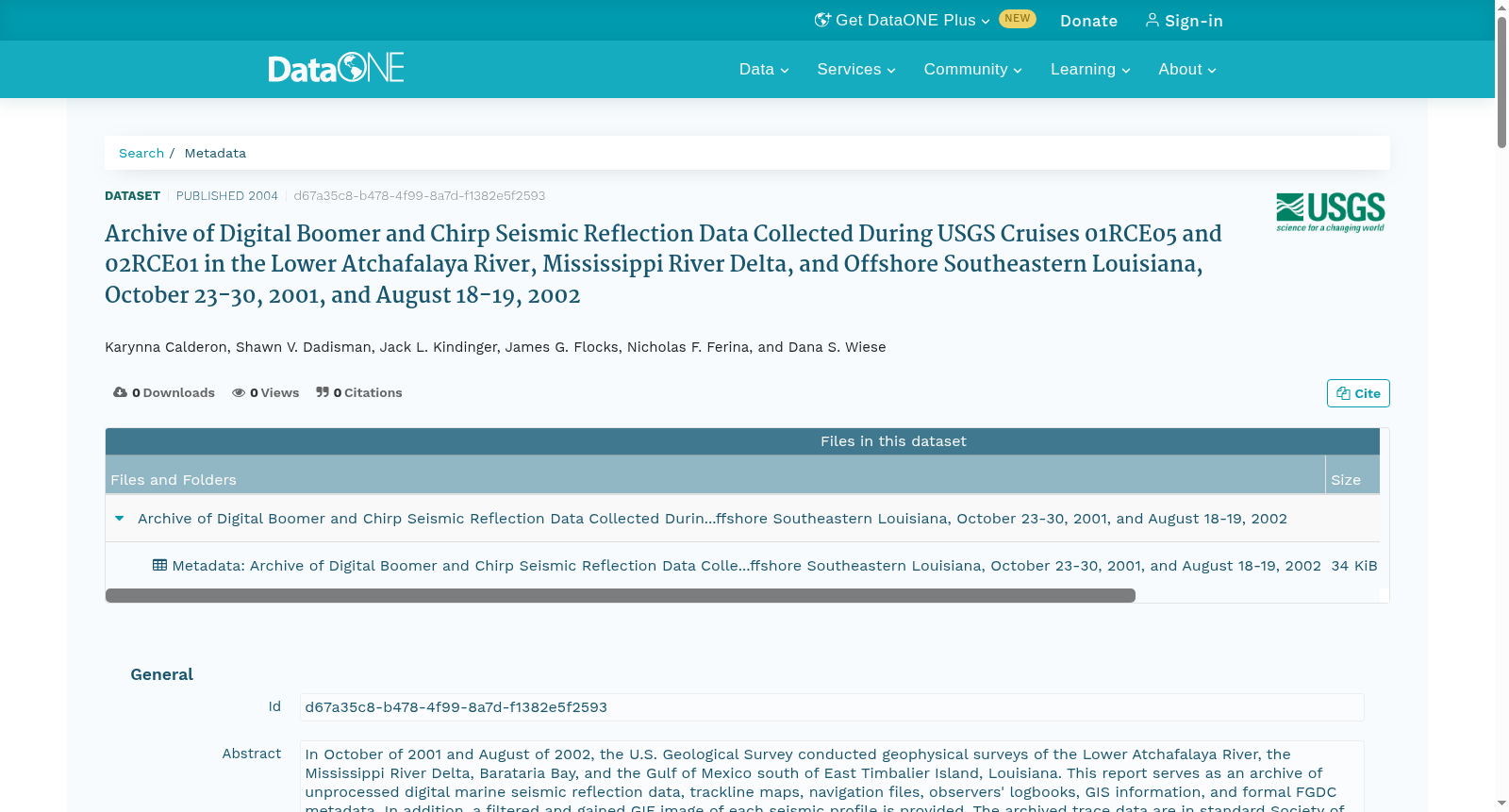Open the Data menu
Viewport: 1509px width, 812px height.
pos(764,70)
